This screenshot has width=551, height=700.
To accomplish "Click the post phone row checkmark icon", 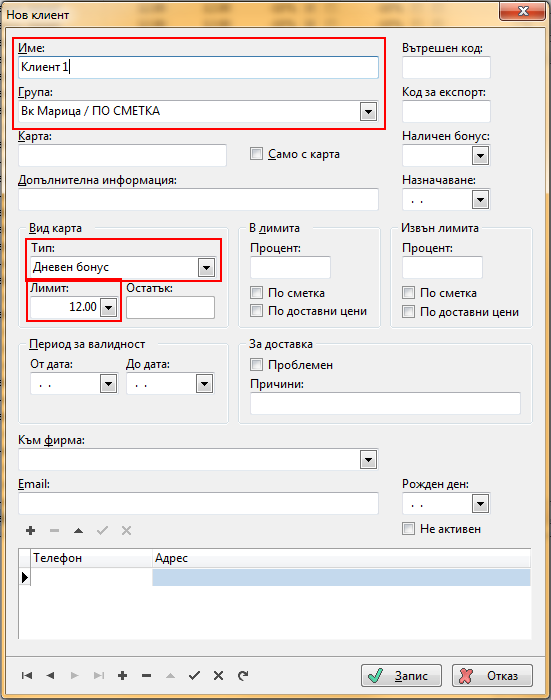I will click(102, 530).
